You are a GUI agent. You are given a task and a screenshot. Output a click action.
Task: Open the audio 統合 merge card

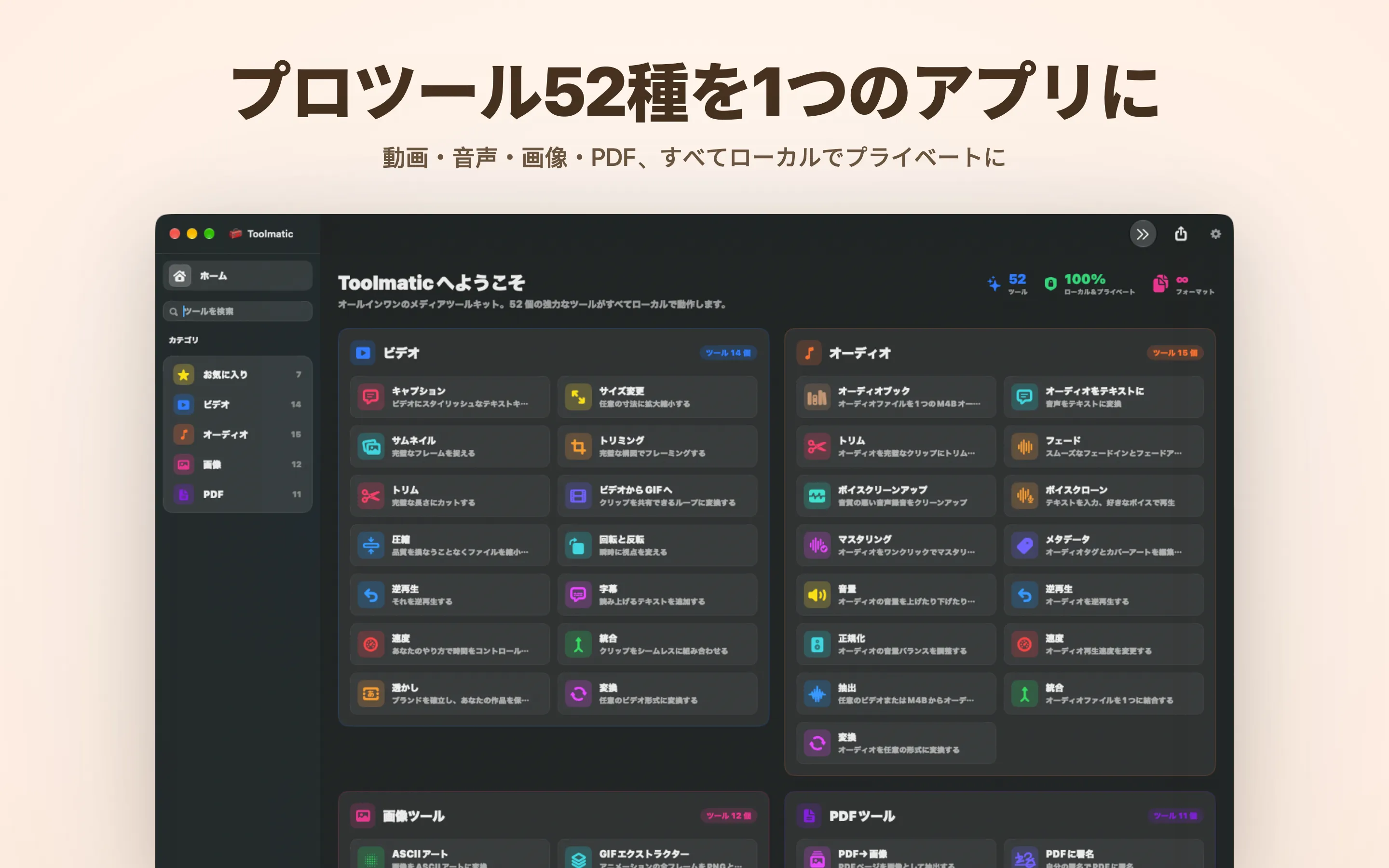[x=1103, y=693]
